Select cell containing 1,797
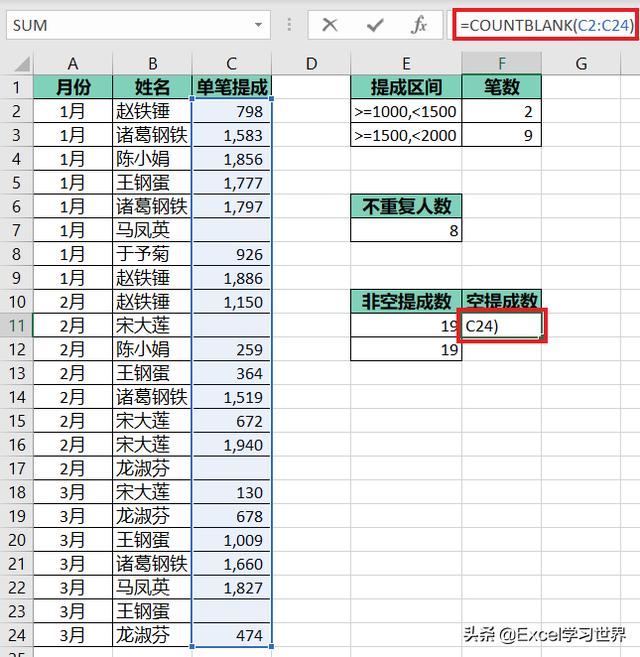This screenshot has width=640, height=657. 232,206
